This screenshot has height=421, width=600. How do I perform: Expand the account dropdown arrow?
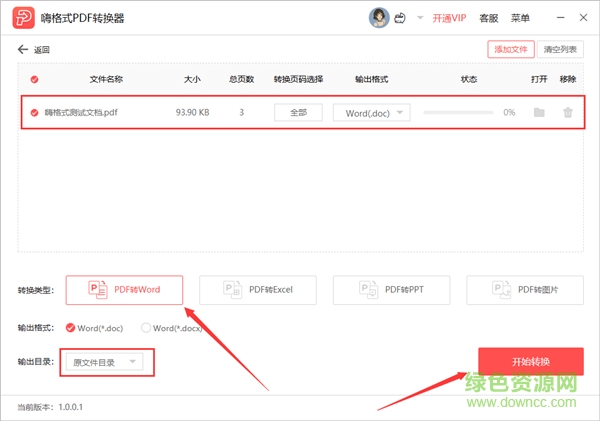[420, 18]
